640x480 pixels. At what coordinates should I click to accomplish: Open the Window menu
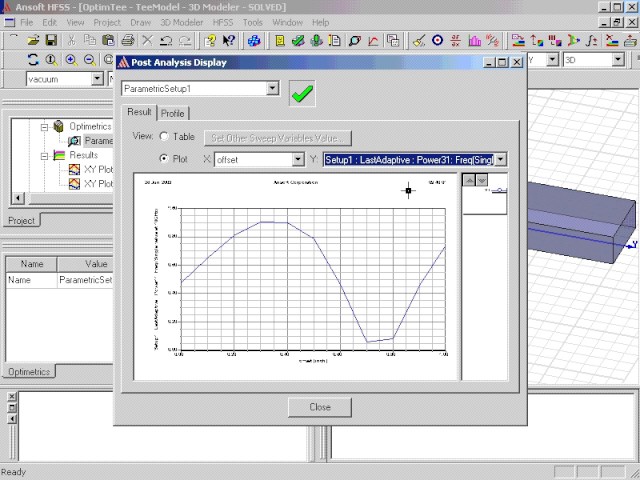[287, 22]
